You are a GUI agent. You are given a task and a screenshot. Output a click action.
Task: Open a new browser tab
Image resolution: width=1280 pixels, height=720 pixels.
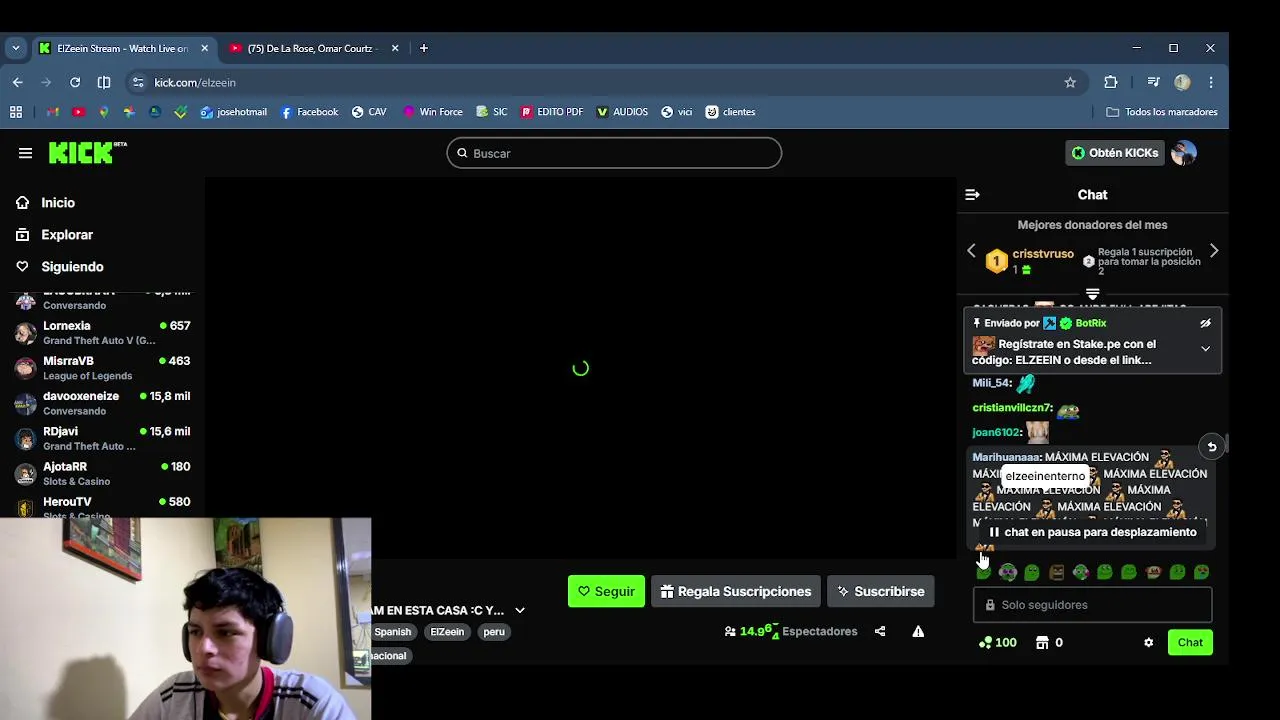[424, 48]
